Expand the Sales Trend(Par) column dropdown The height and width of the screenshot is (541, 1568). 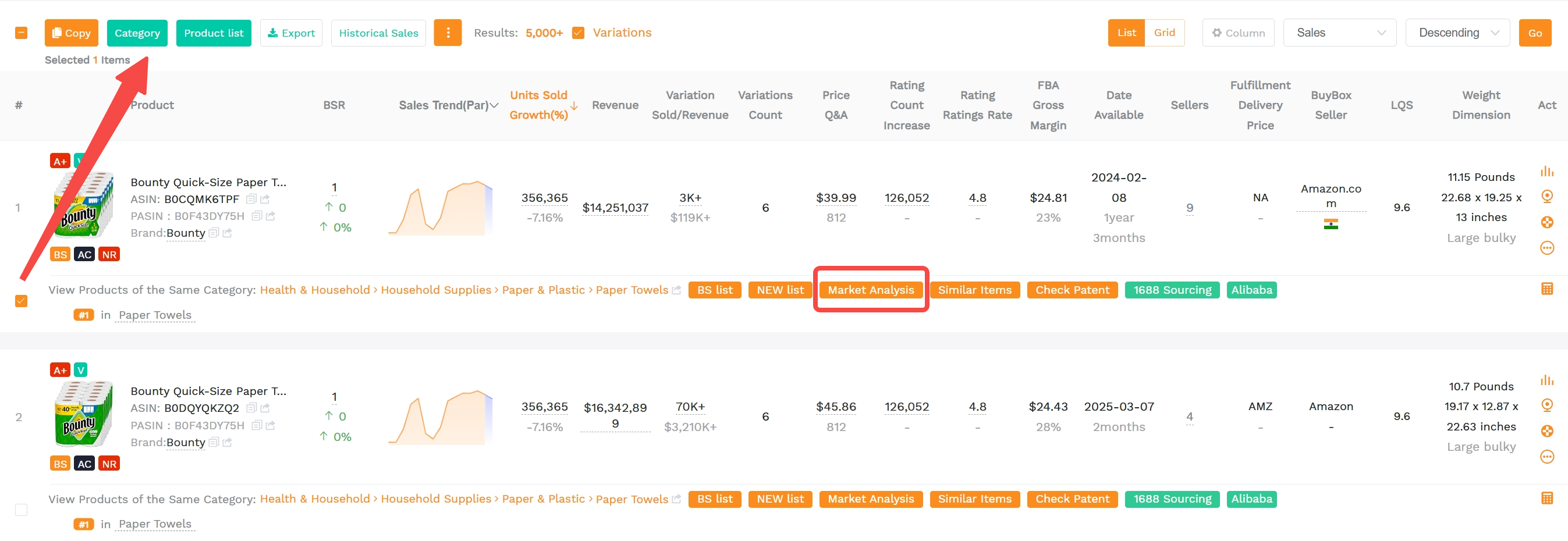[494, 105]
